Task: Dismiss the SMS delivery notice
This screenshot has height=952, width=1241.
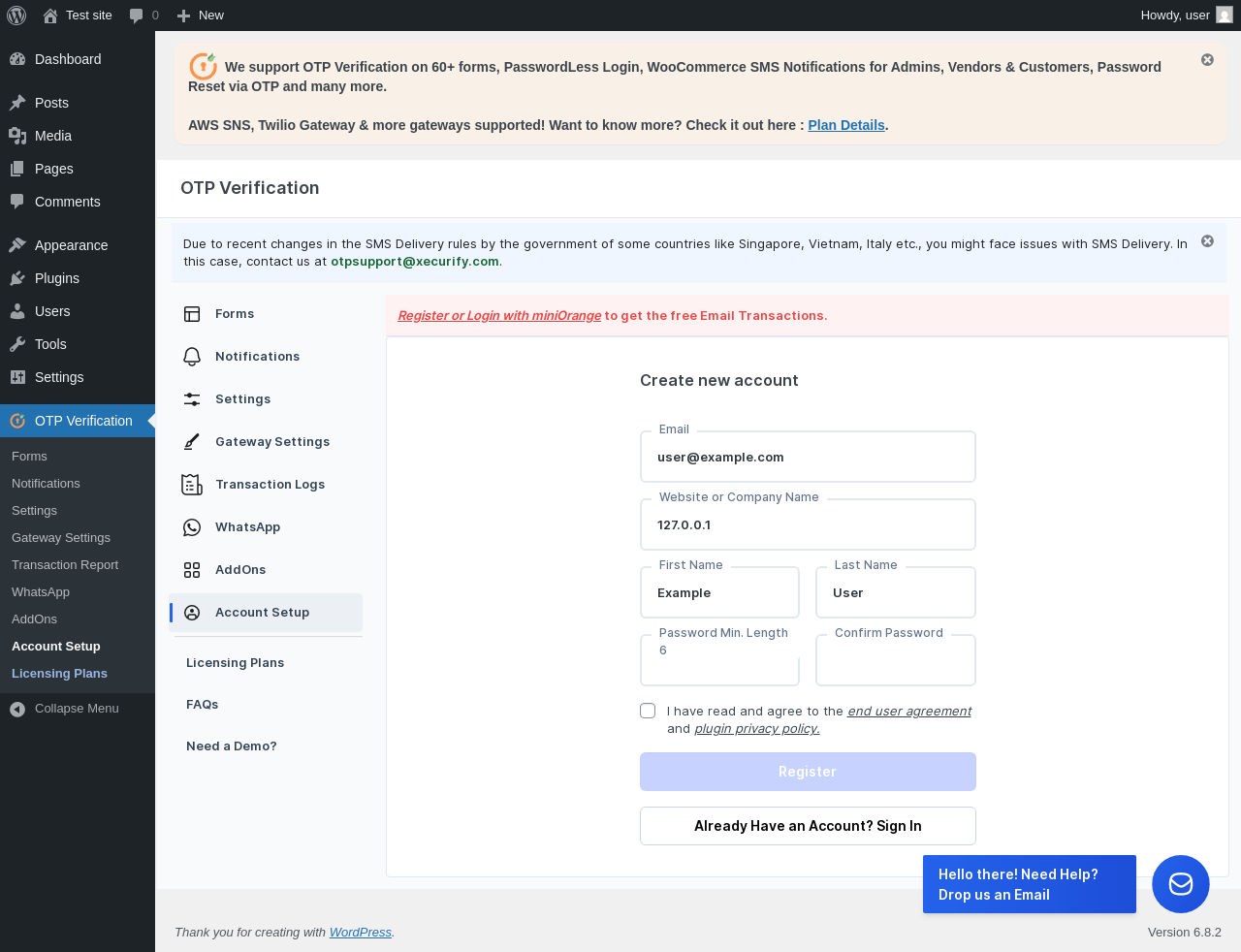Action: pyautogui.click(x=1207, y=241)
